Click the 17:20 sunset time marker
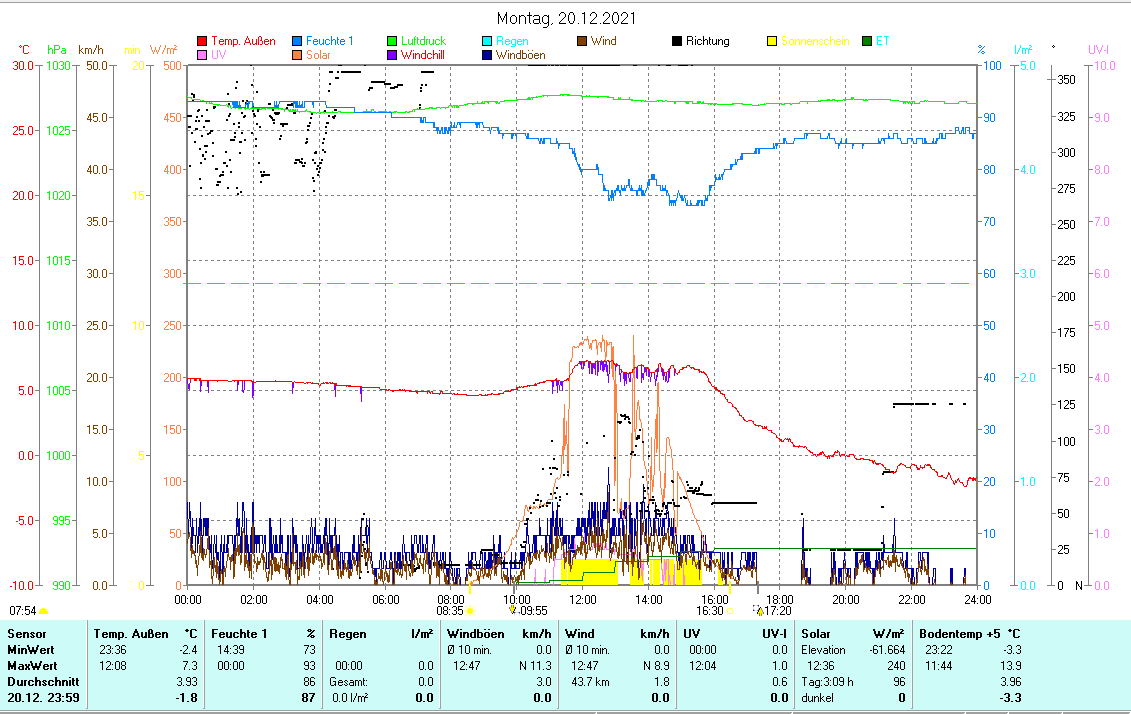Image resolution: width=1131 pixels, height=714 pixels. [777, 610]
